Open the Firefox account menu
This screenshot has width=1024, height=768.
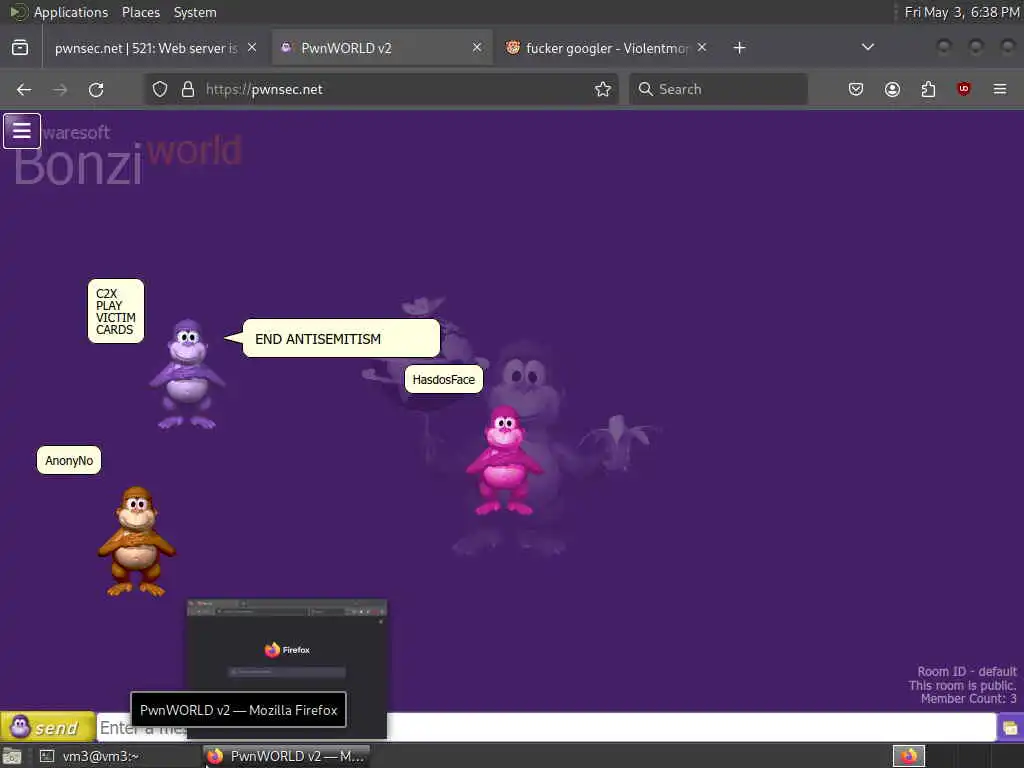892,89
